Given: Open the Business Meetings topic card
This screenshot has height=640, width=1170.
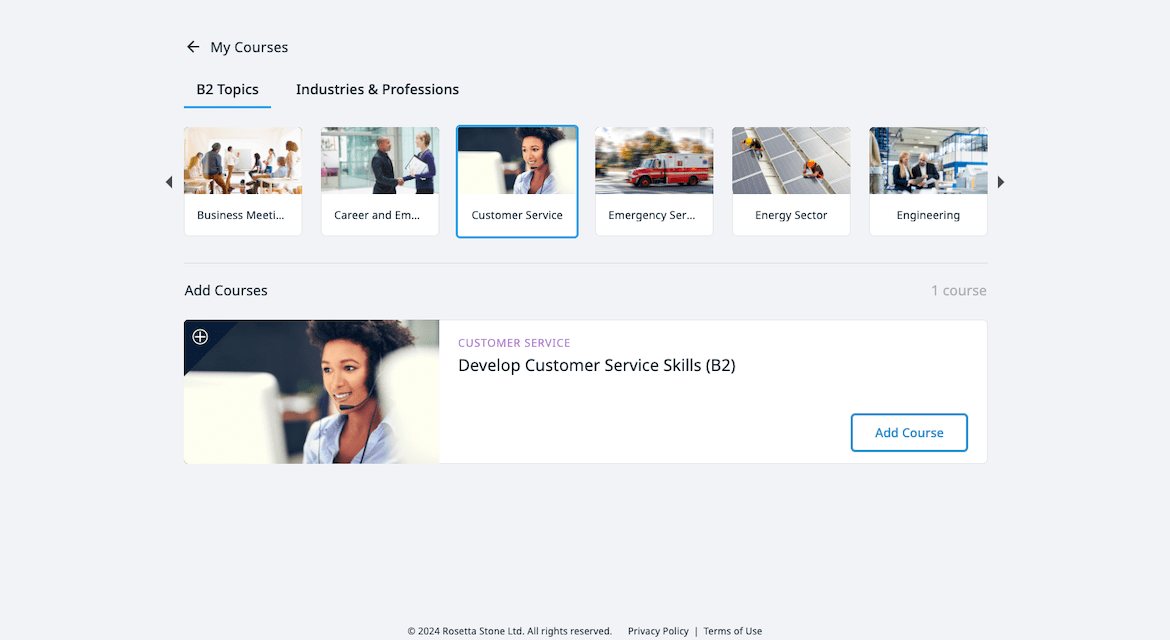Looking at the screenshot, I should click(x=243, y=181).
